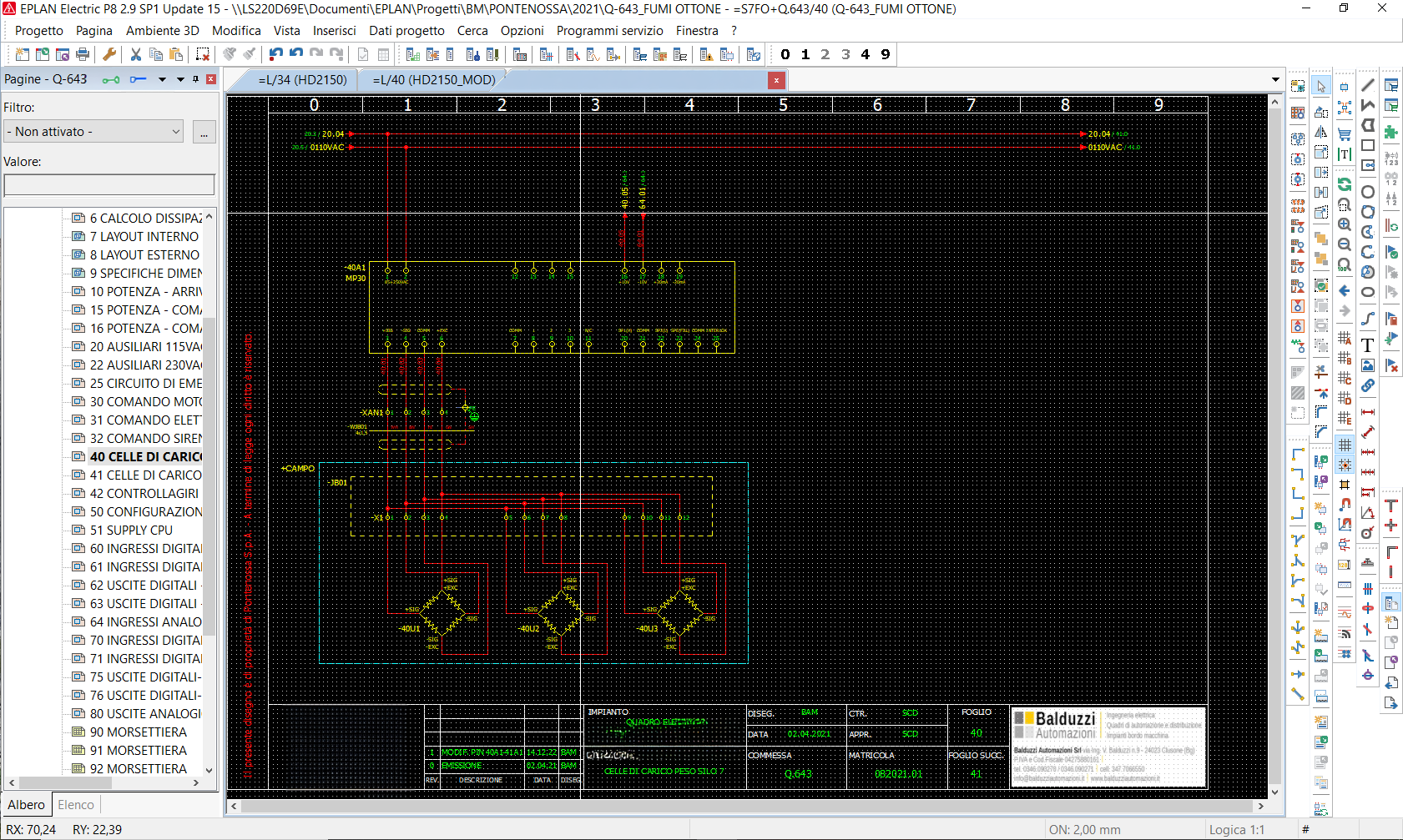Select the Rectangle drawing tool
Viewport: 1403px width, 840px height.
coord(1368,145)
